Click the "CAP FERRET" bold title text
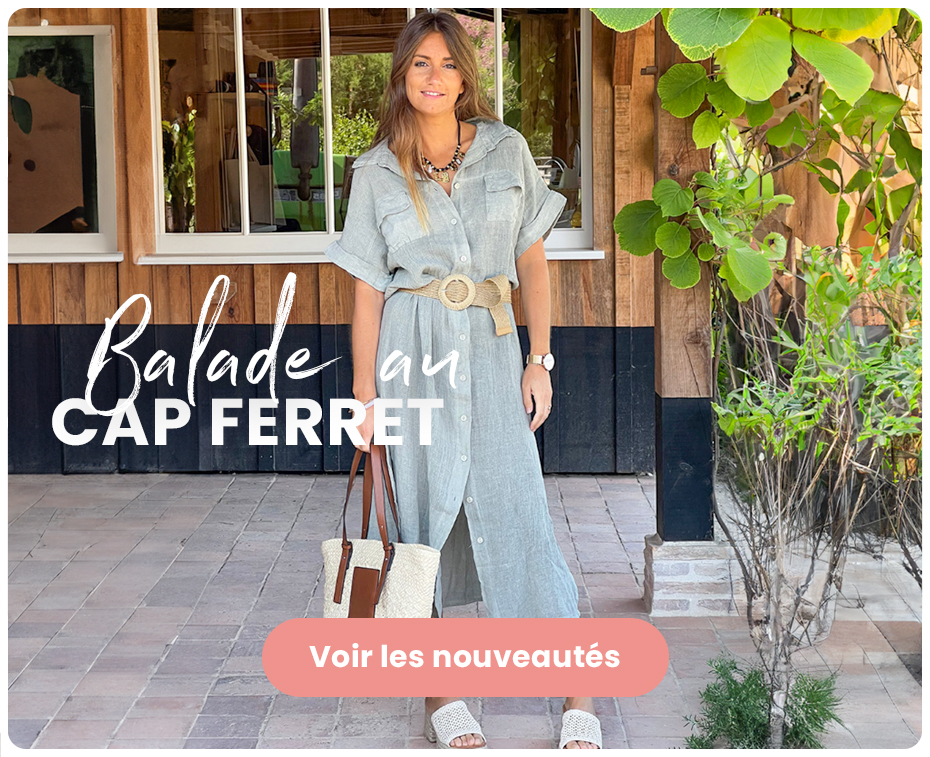930x757 pixels. (x=247, y=422)
